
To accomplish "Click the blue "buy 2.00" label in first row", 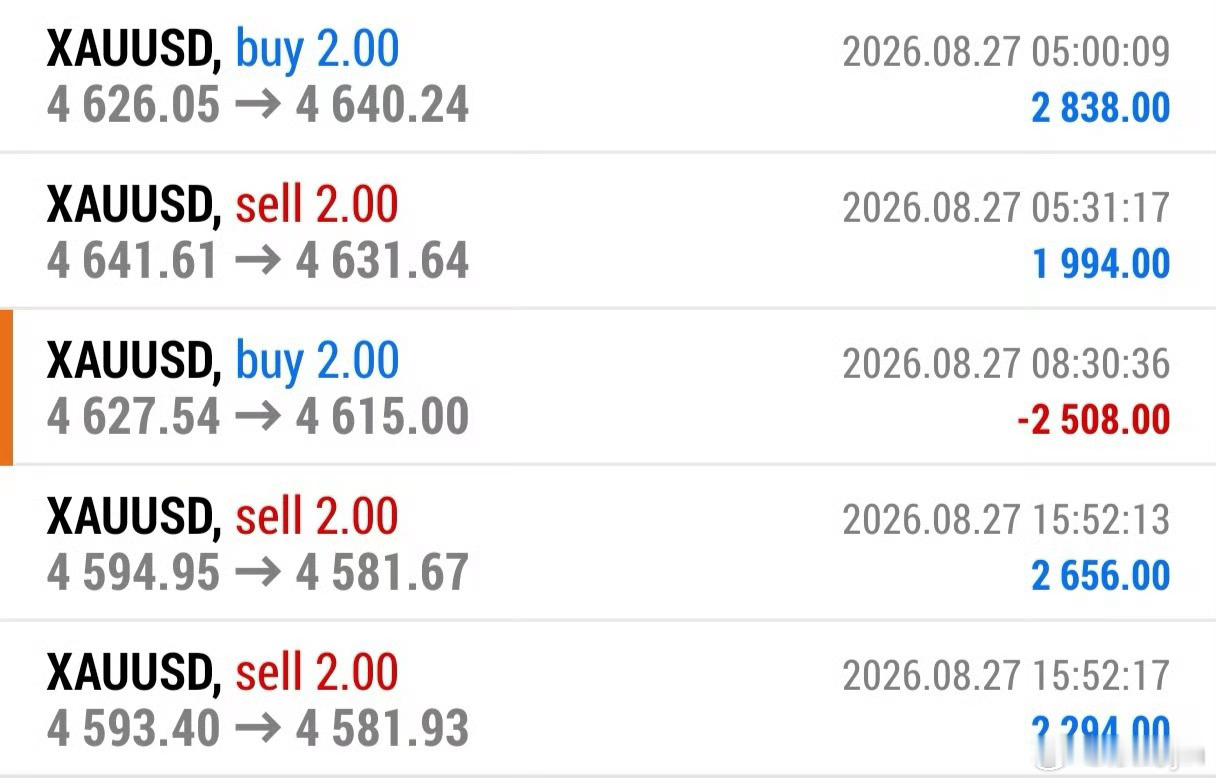I will [317, 49].
